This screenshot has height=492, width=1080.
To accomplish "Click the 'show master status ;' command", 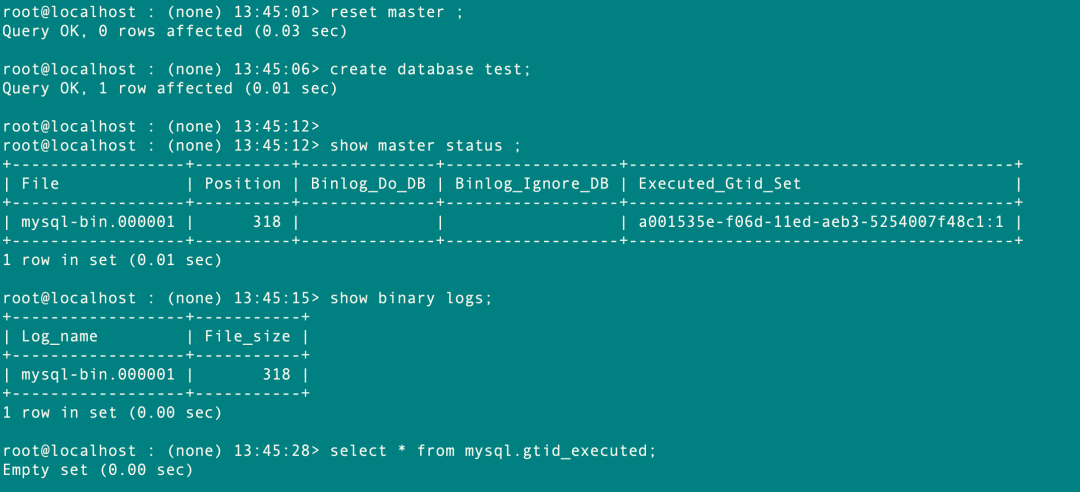I will (x=425, y=145).
